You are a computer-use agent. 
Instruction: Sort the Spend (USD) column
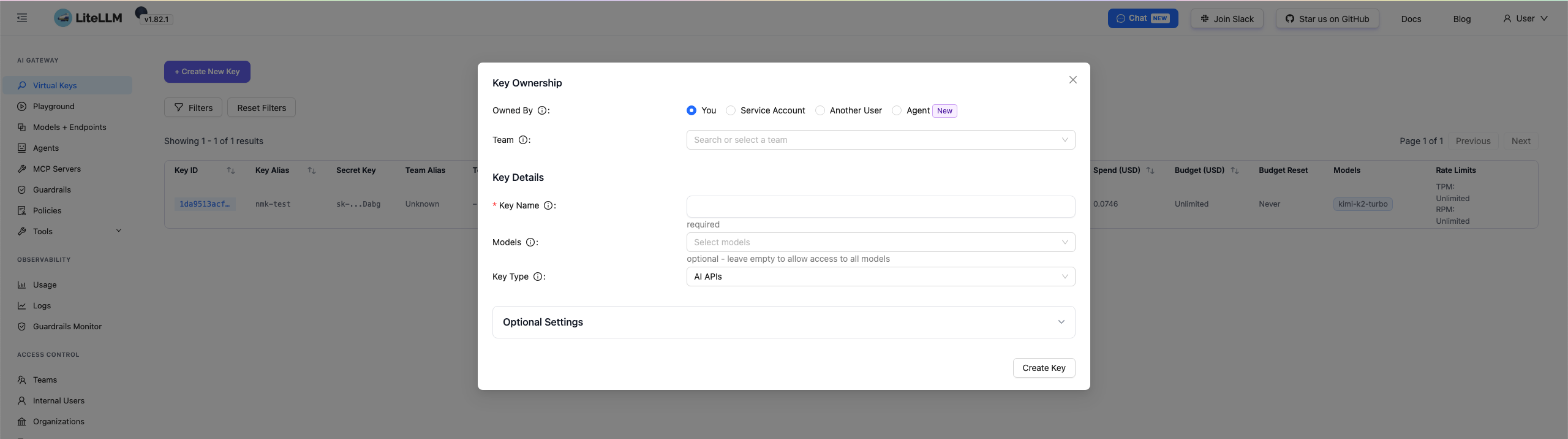[x=1150, y=170]
